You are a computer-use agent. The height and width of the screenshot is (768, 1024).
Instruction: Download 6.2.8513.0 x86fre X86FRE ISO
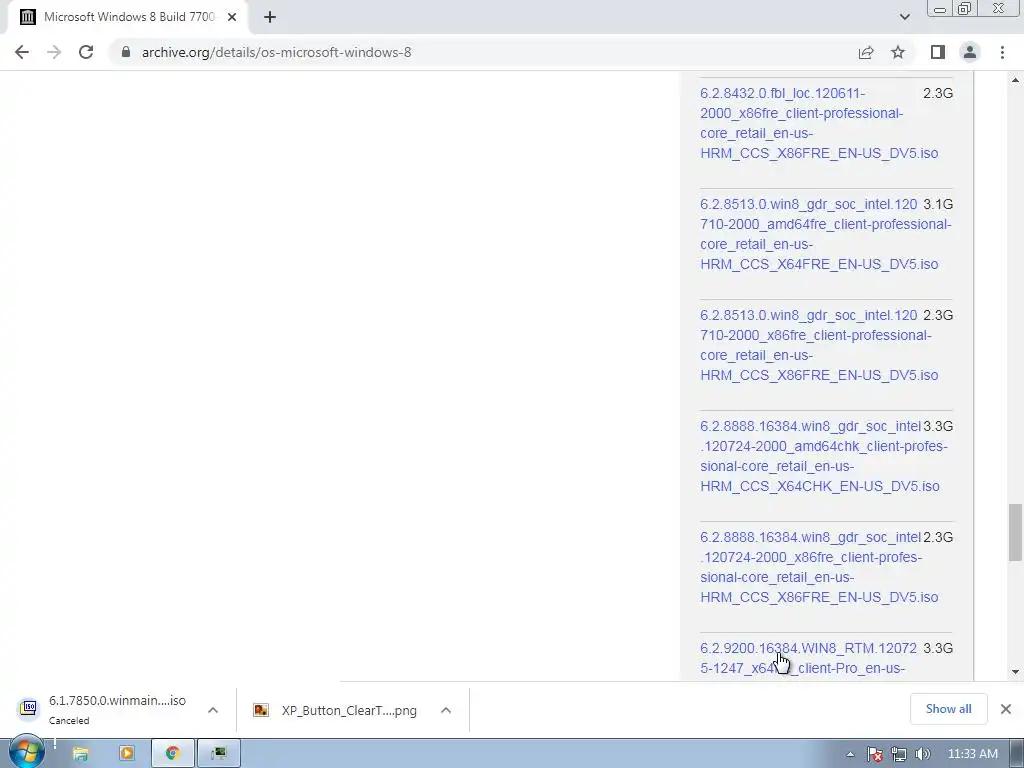click(819, 345)
